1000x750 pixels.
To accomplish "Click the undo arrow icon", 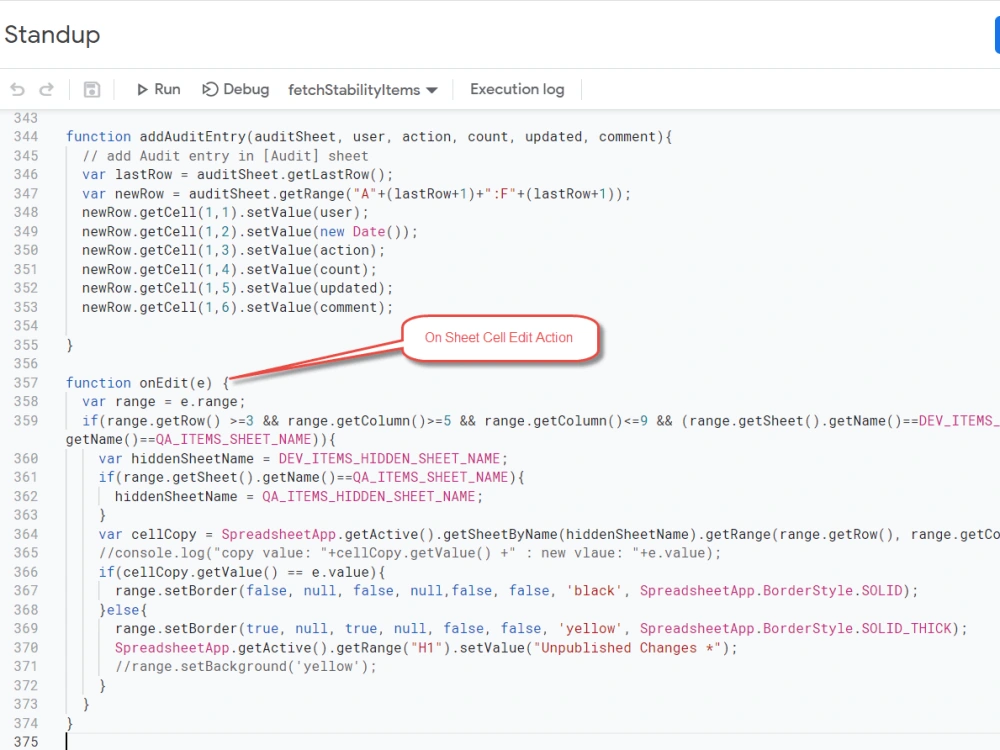I will pos(18,90).
